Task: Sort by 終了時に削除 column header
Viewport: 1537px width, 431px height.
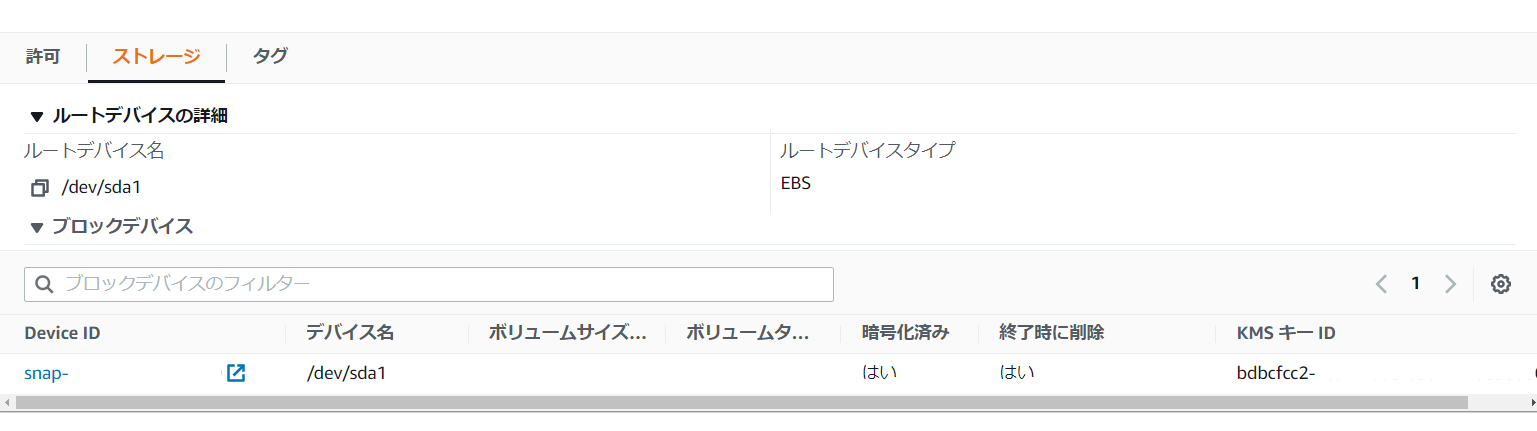Action: pyautogui.click(x=1051, y=333)
